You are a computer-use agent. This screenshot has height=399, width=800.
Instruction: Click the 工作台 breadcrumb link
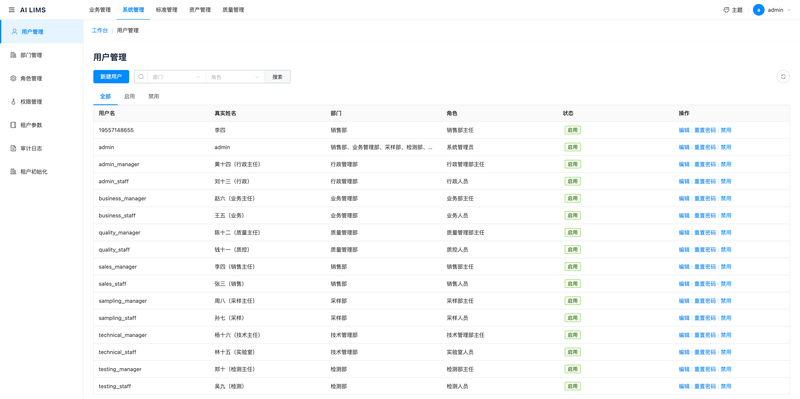[x=99, y=31]
